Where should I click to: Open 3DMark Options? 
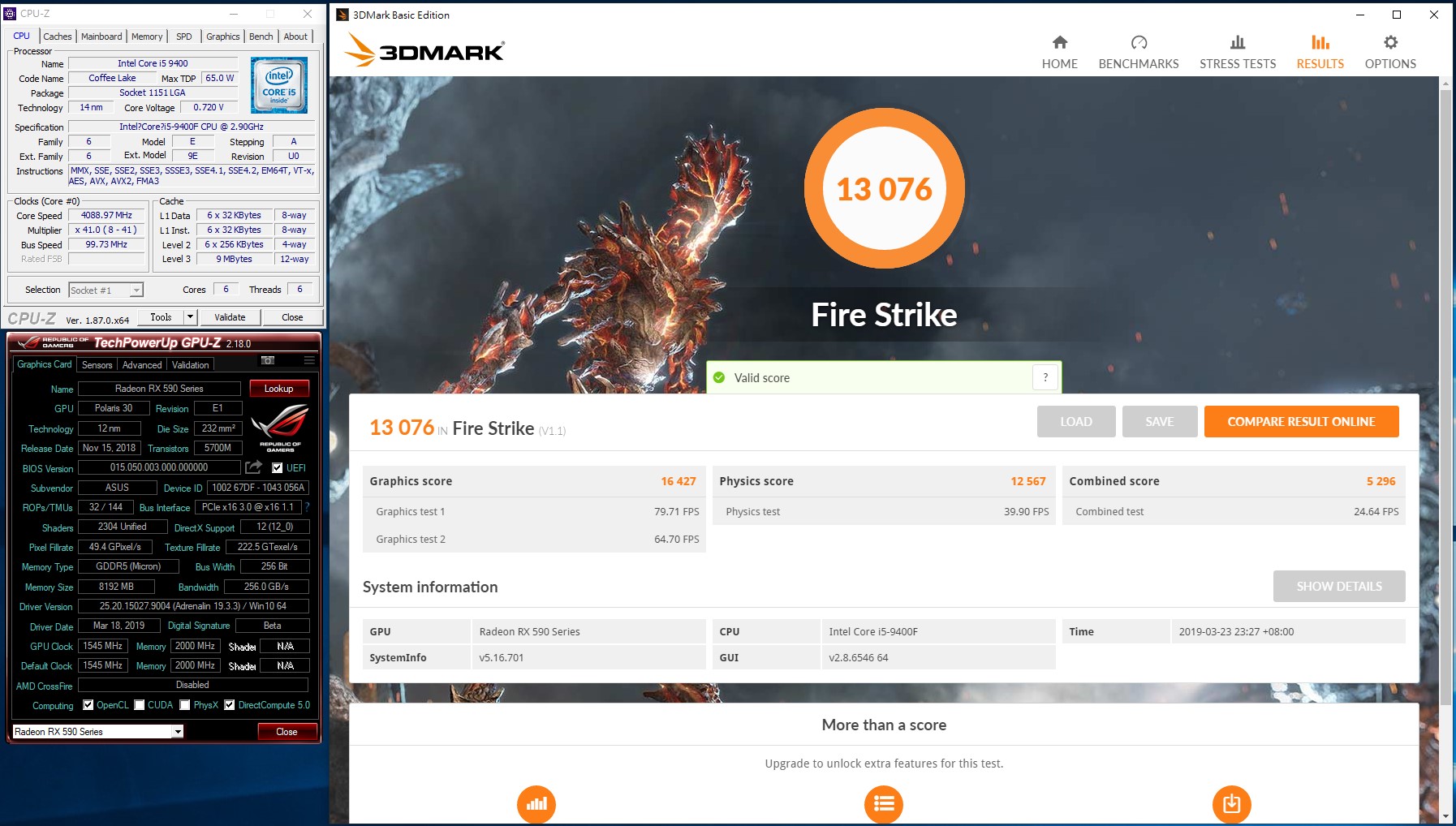(1390, 53)
